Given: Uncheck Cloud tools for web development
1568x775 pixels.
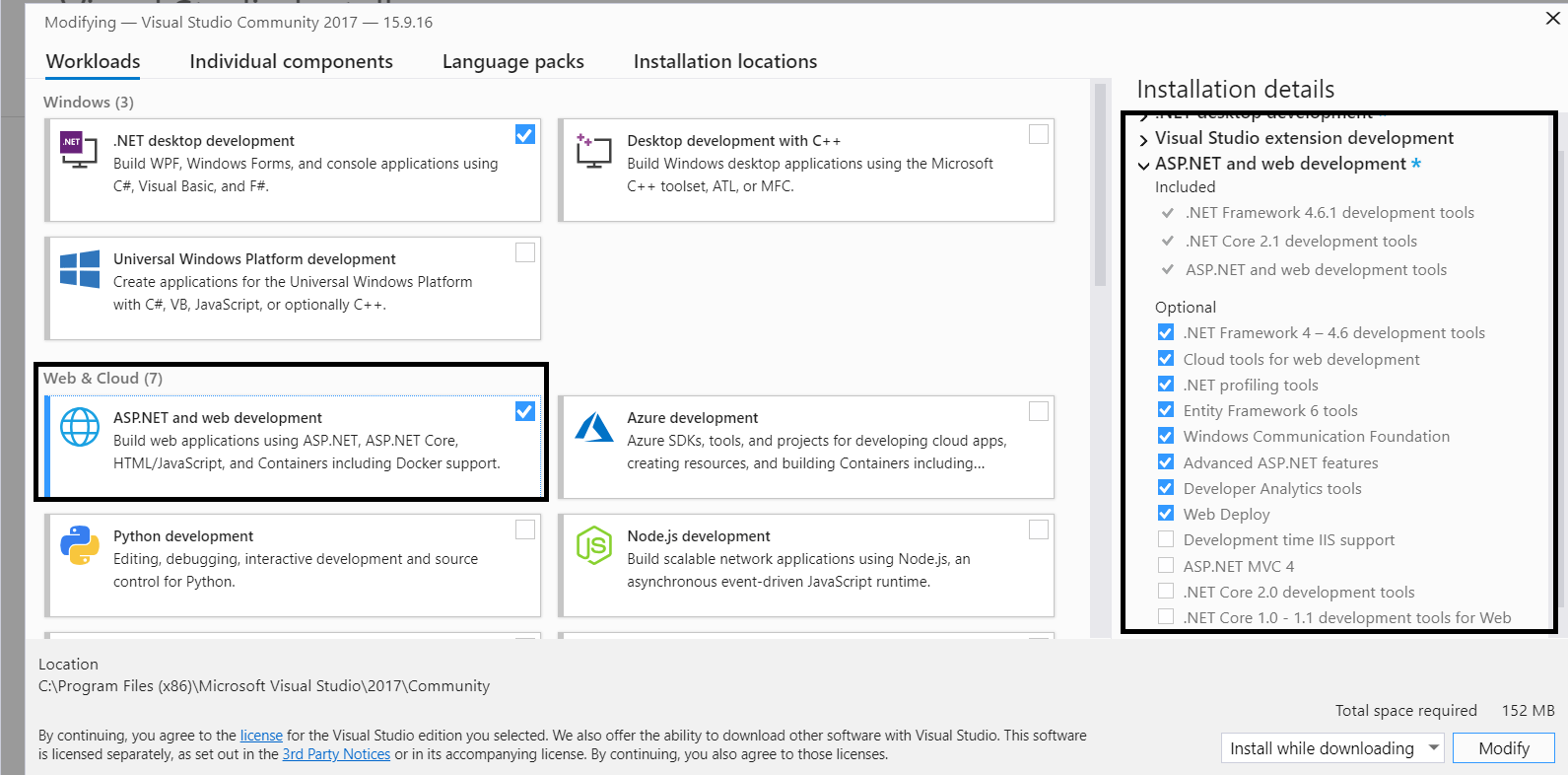Looking at the screenshot, I should point(1166,359).
